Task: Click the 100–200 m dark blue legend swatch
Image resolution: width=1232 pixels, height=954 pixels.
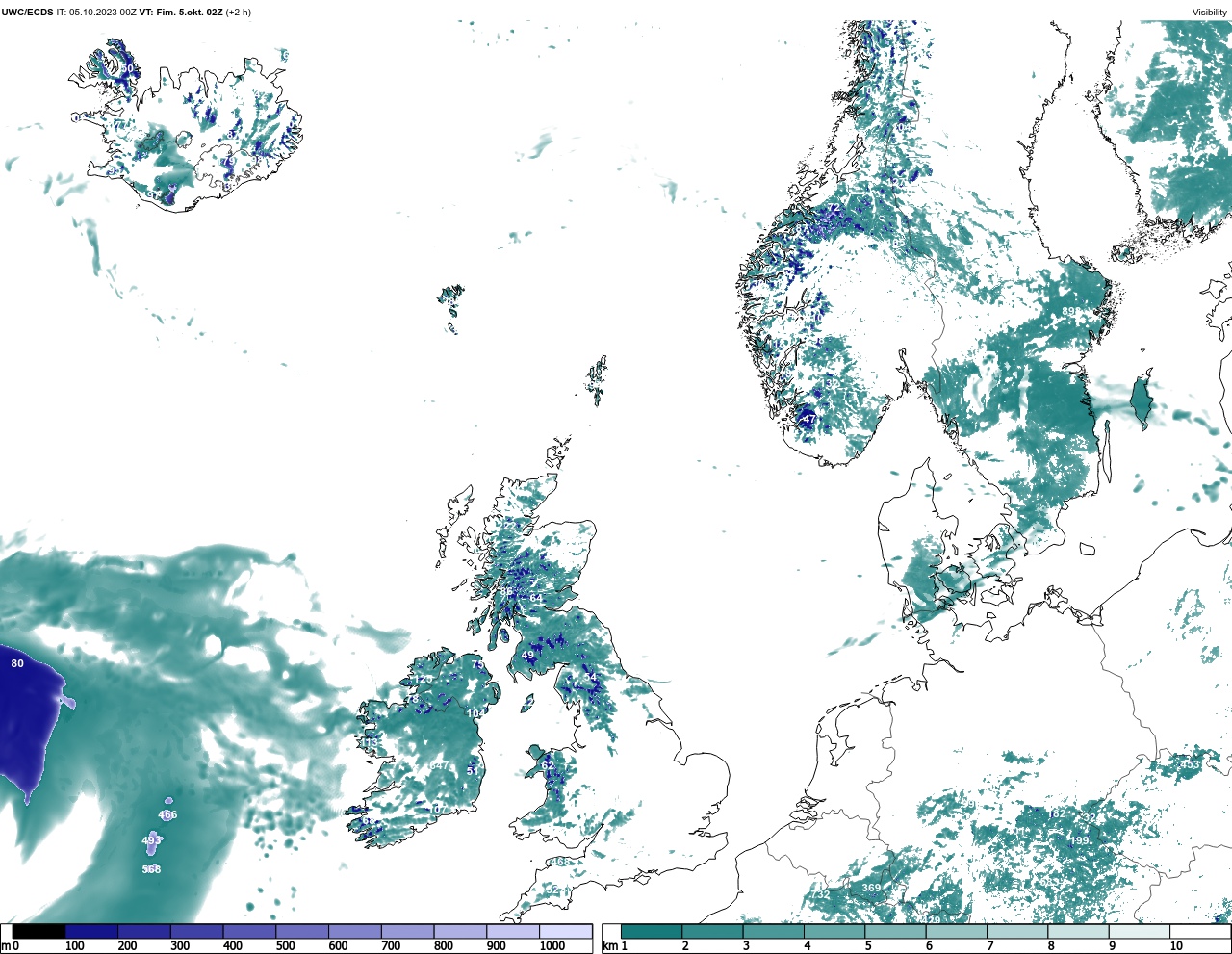Action: 91,931
